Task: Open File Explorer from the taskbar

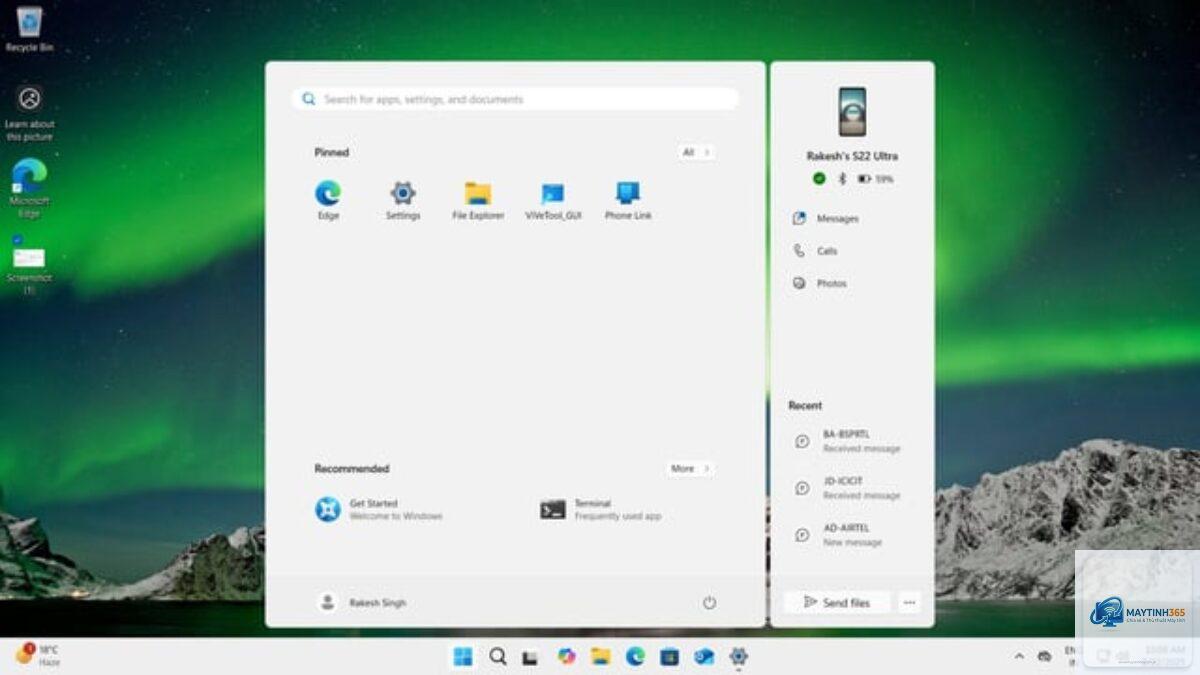Action: (x=600, y=656)
